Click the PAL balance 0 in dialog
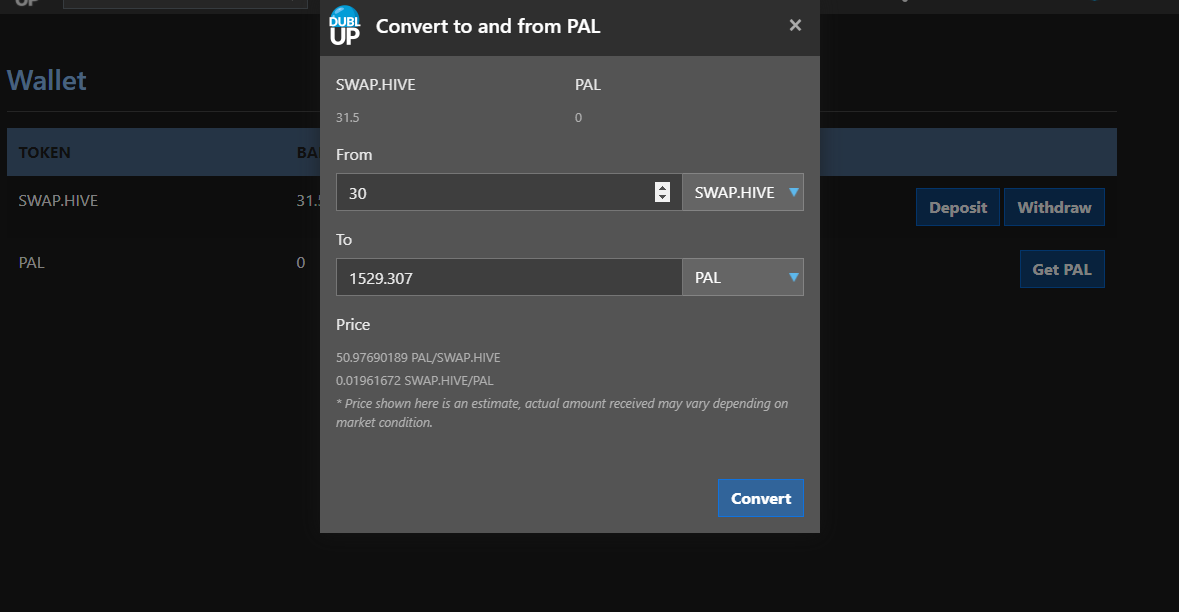Viewport: 1179px width, 612px height. coord(578,117)
